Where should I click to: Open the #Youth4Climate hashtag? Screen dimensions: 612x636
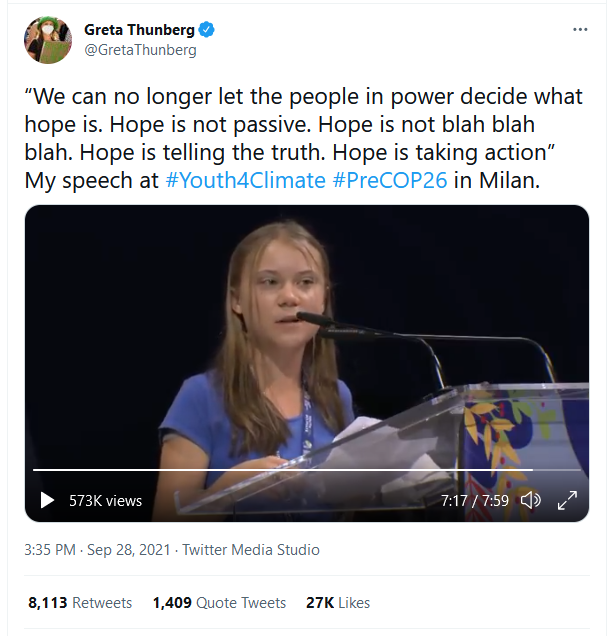pos(245,180)
